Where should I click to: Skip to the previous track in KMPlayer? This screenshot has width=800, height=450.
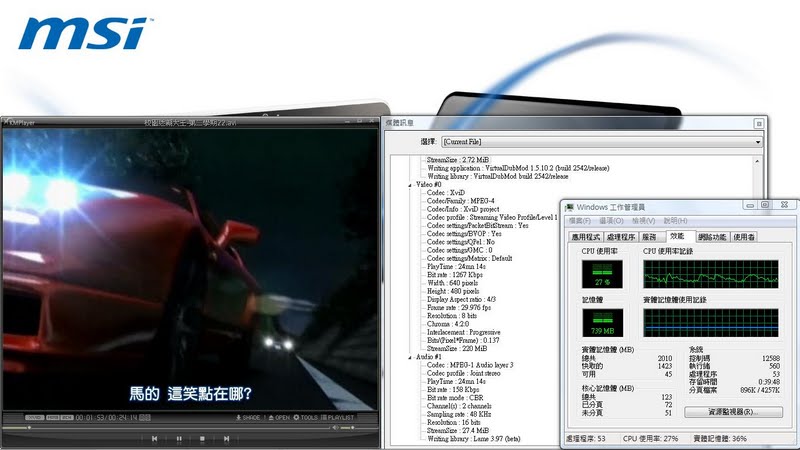155,438
